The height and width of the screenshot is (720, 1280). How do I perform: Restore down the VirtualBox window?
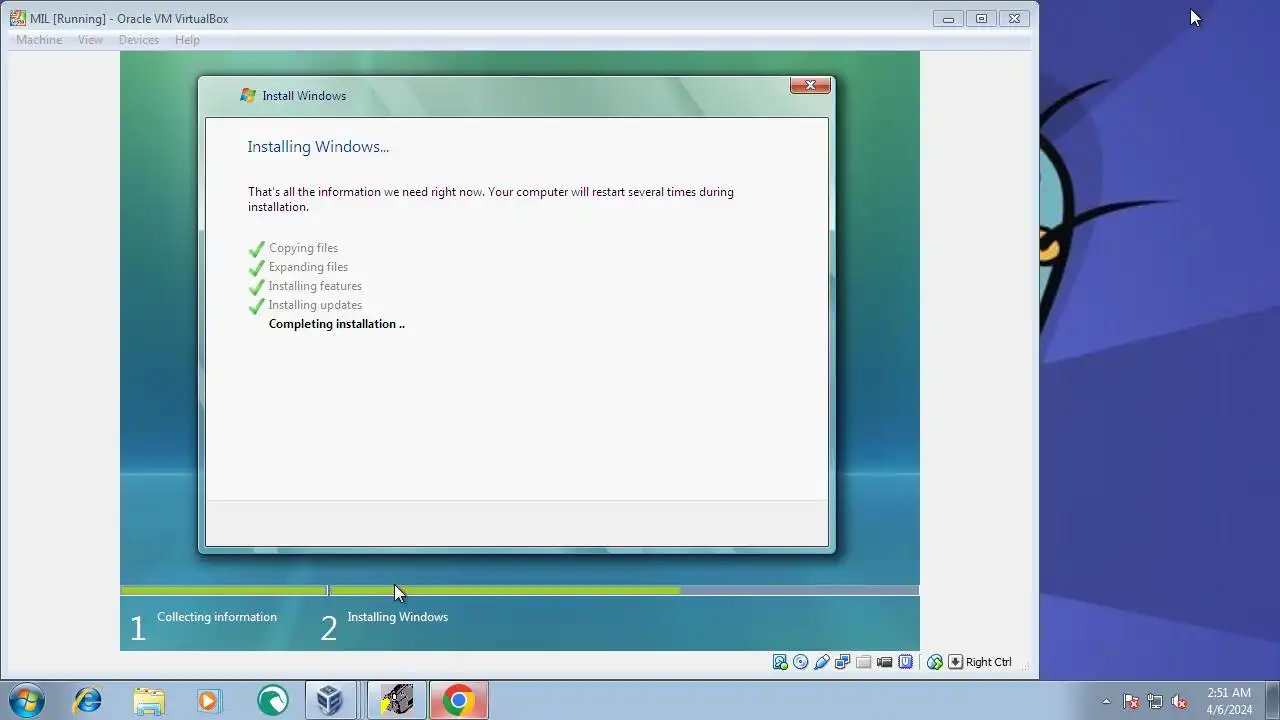pyautogui.click(x=981, y=18)
